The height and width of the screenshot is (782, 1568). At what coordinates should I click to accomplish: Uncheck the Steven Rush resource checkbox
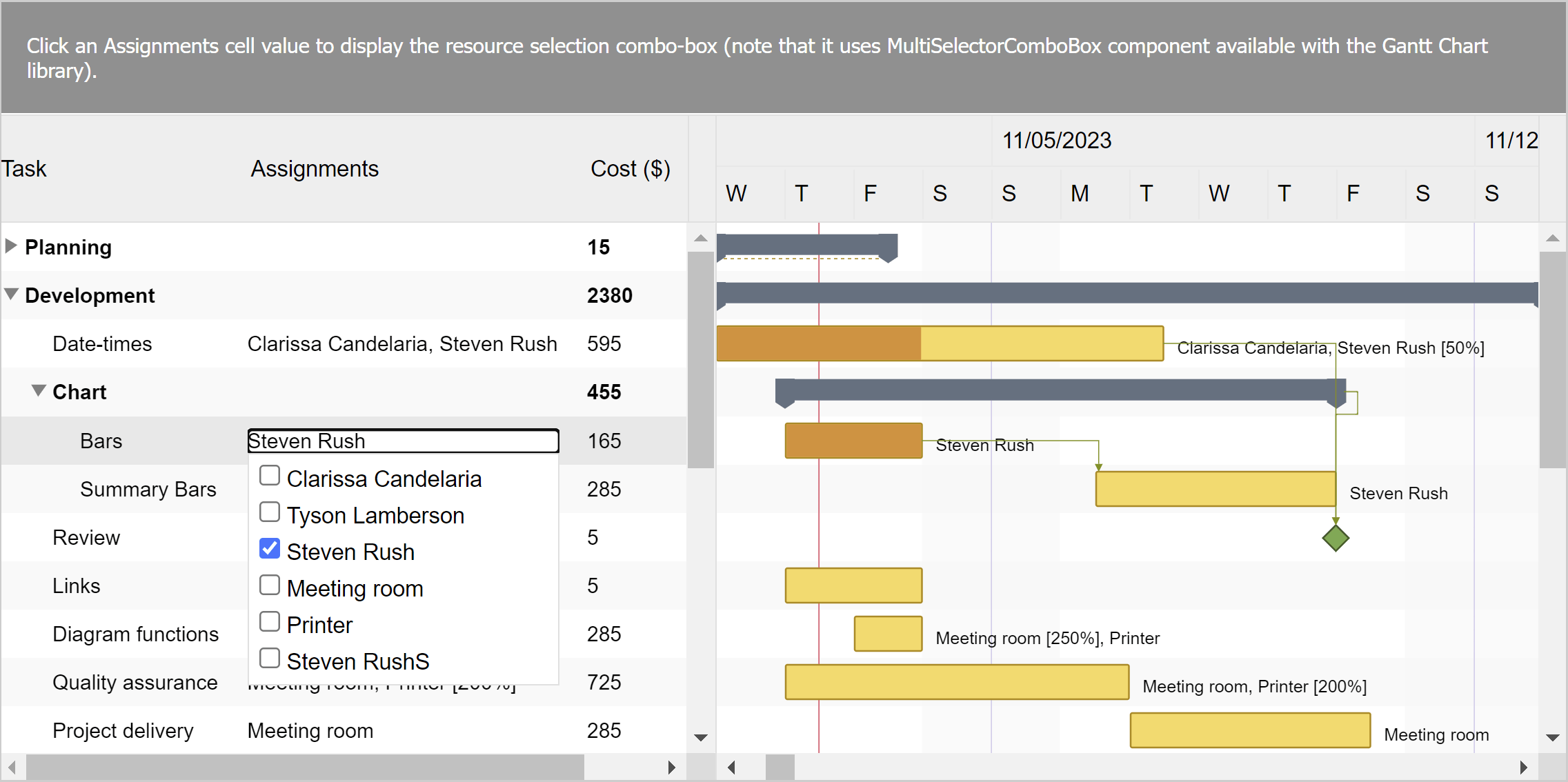(x=269, y=548)
